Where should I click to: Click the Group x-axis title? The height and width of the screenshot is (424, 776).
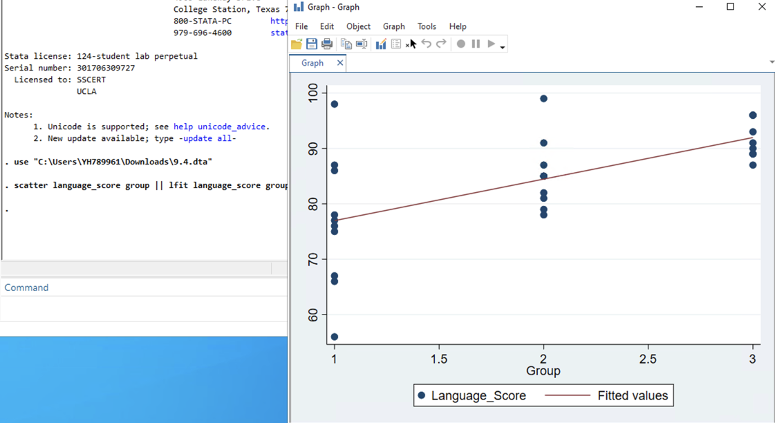pos(543,371)
